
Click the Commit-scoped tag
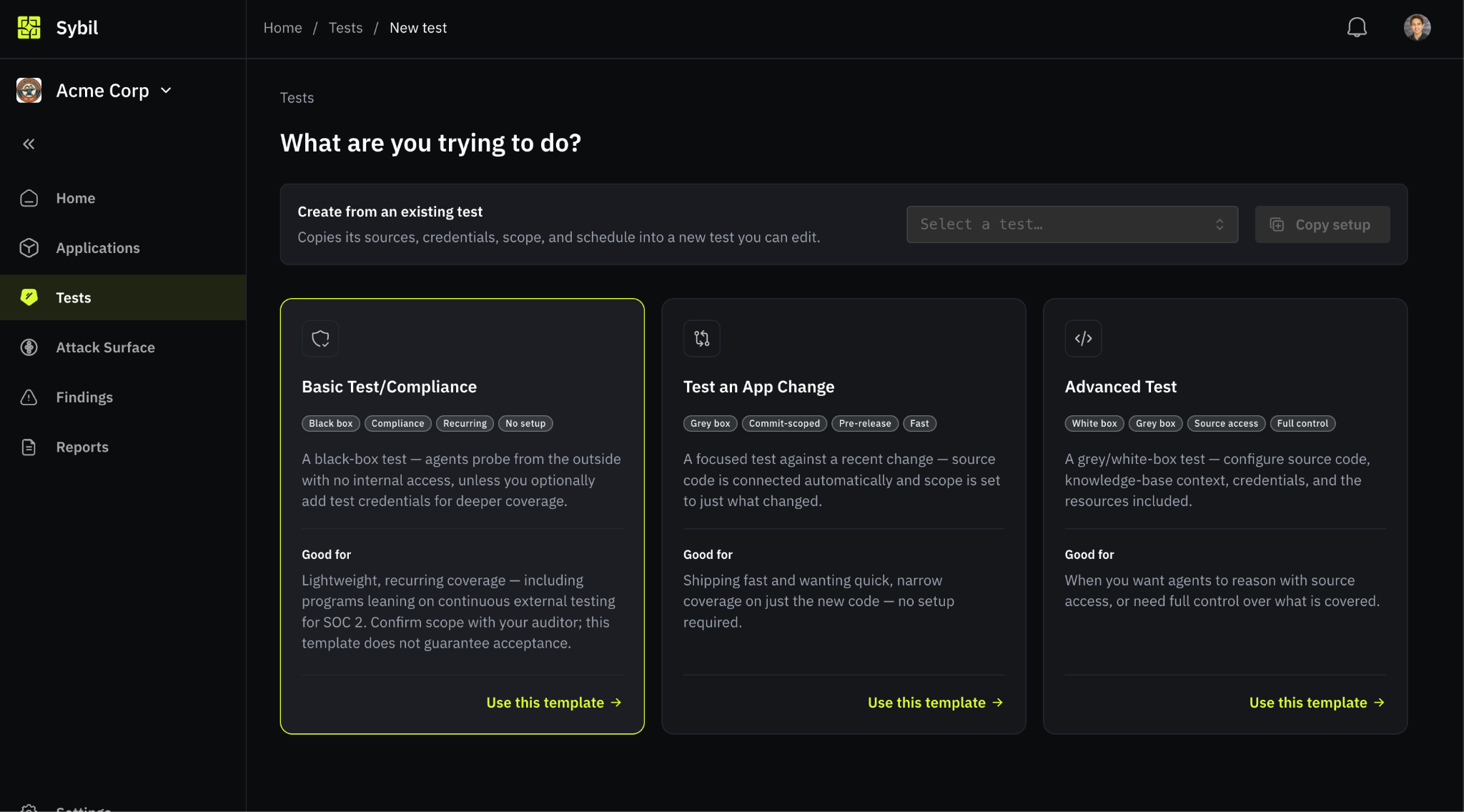click(x=784, y=423)
